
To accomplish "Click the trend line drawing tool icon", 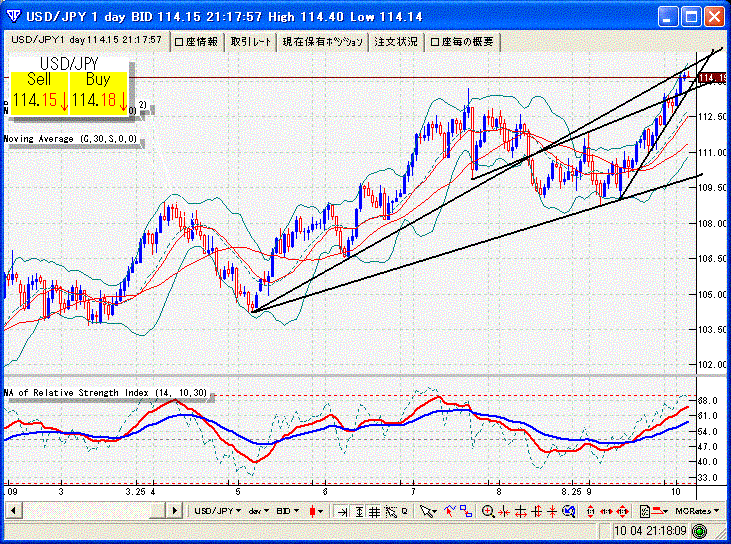I will 450,511.
